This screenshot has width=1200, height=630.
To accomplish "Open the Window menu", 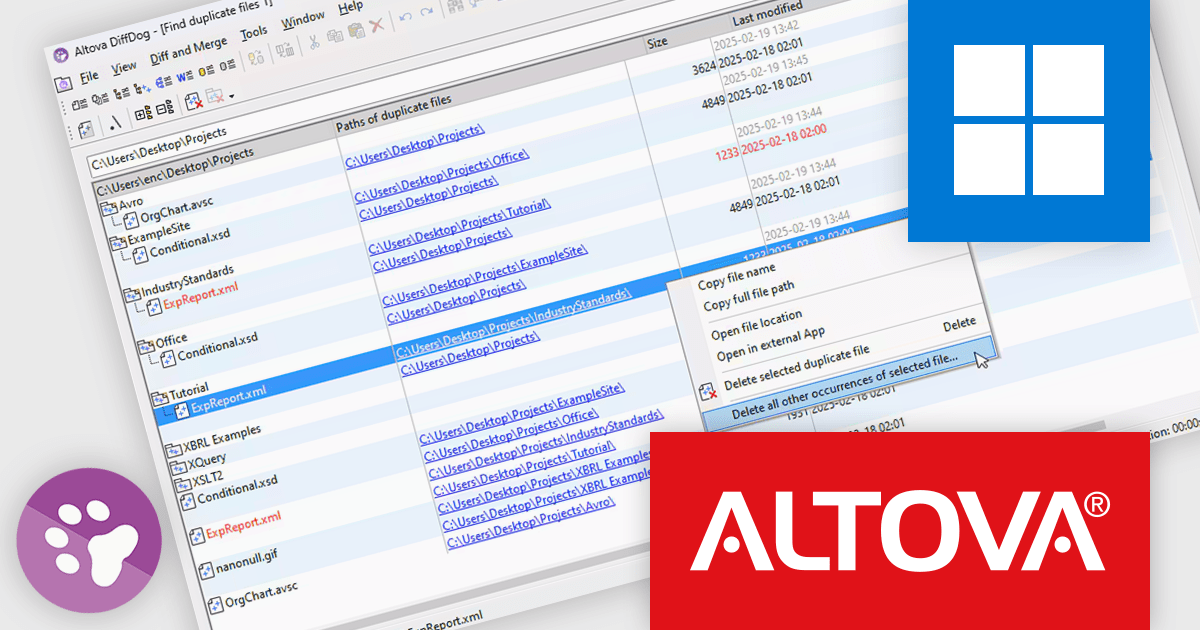I will click(x=303, y=20).
